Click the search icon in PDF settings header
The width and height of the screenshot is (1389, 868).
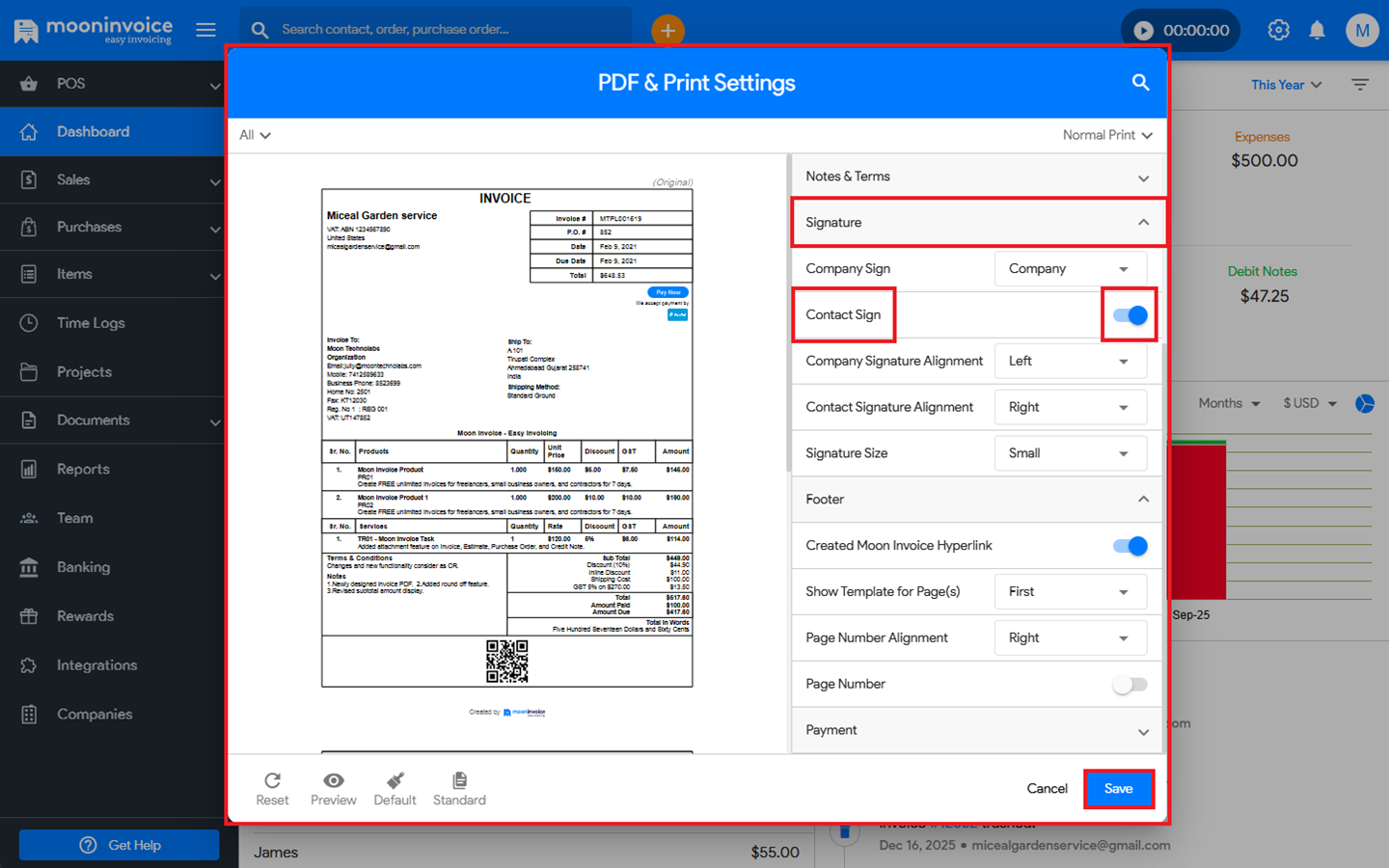[x=1140, y=83]
